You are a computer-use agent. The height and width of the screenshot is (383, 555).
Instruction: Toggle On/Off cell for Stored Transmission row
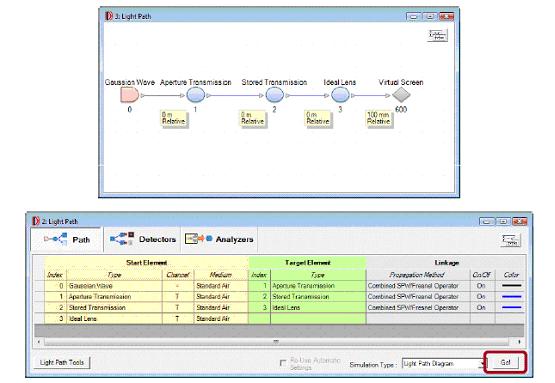[x=481, y=308]
